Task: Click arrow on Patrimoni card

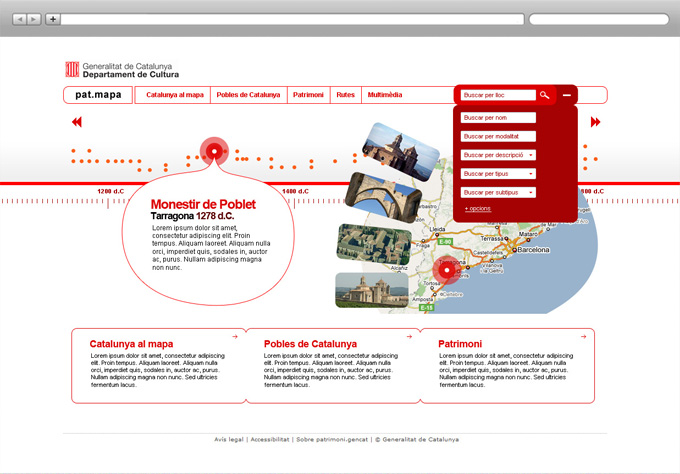Action: click(x=584, y=337)
